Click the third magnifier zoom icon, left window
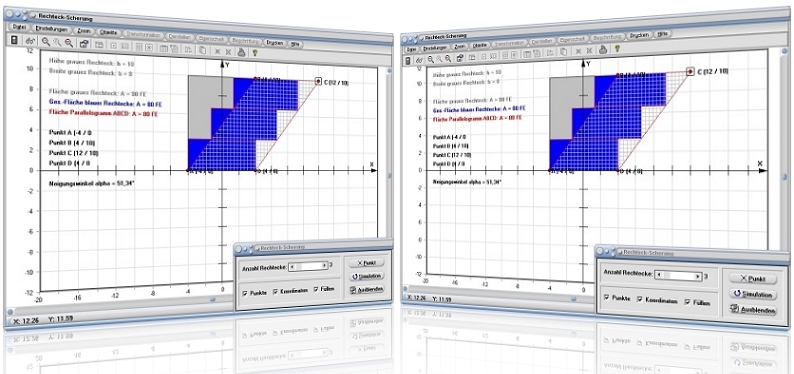This screenshot has height=374, width=794. (x=69, y=43)
